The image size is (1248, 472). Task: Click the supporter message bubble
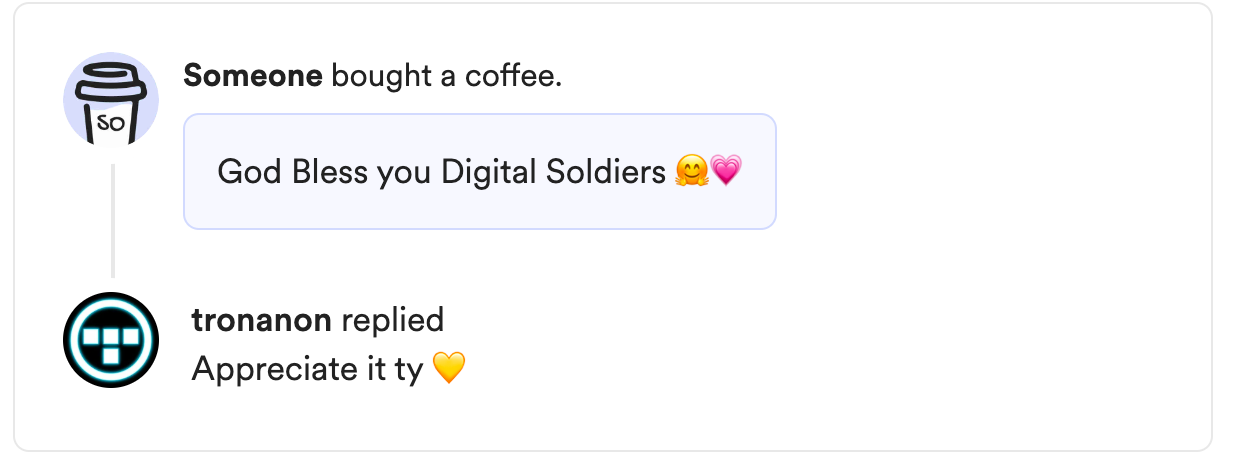[x=479, y=172]
